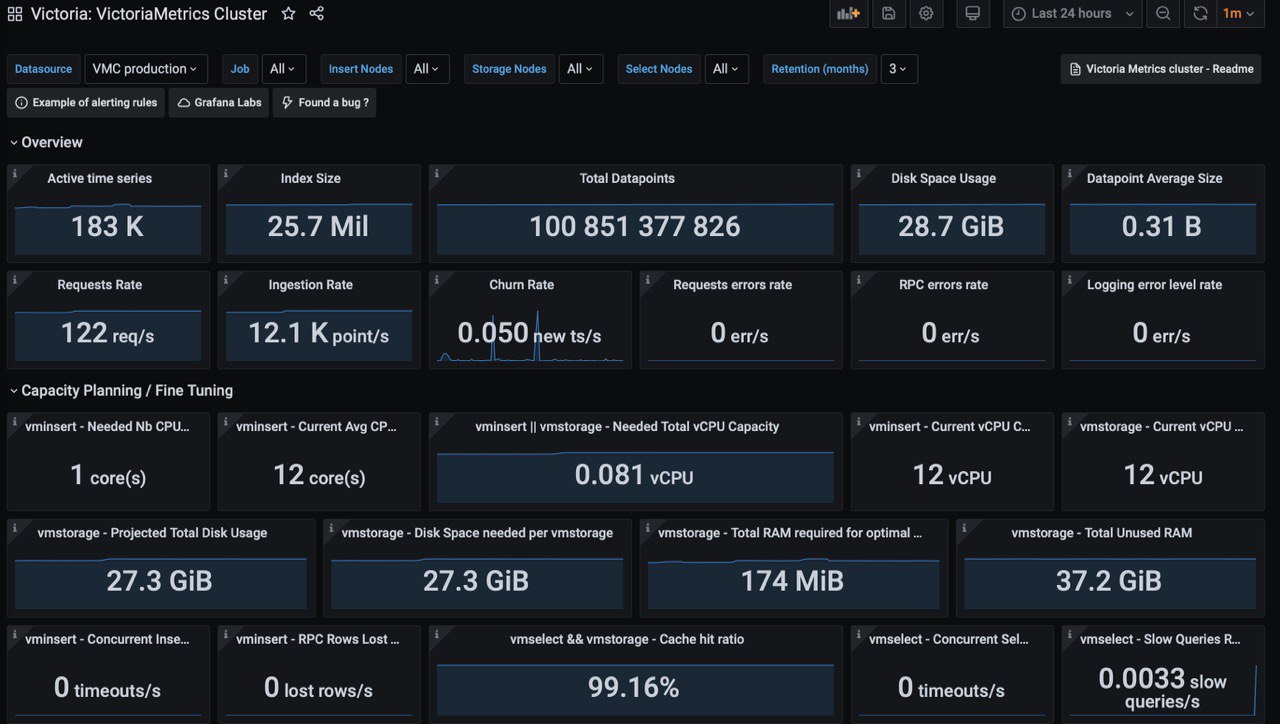Open Active time series panel title menu
The image size is (1280, 724).
[100, 178]
